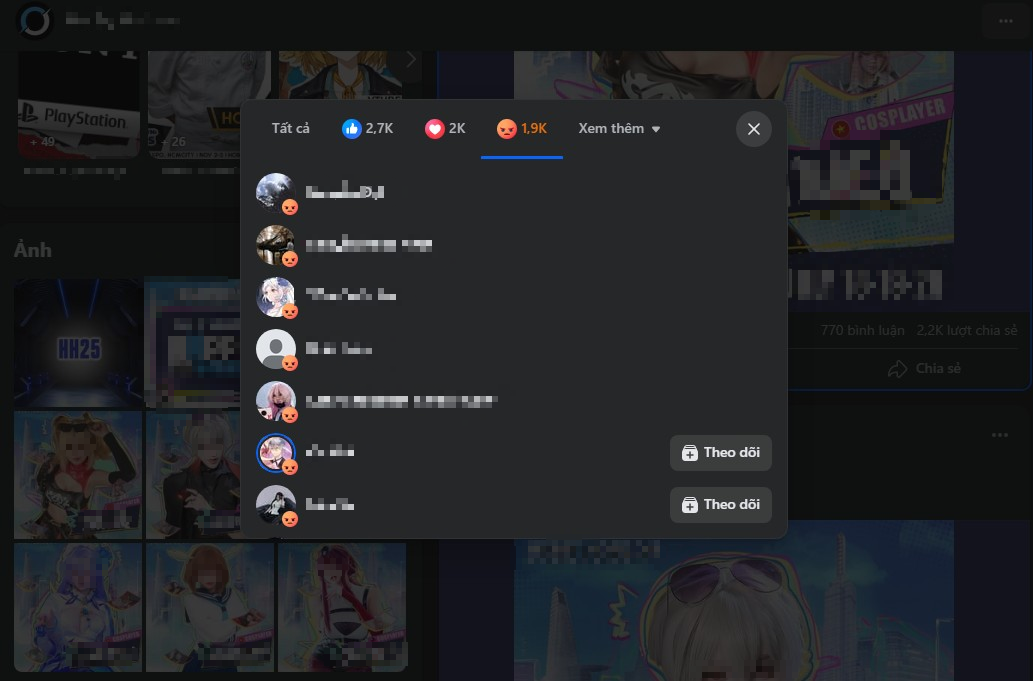Click the anime-girl avatar of third user

click(x=276, y=296)
